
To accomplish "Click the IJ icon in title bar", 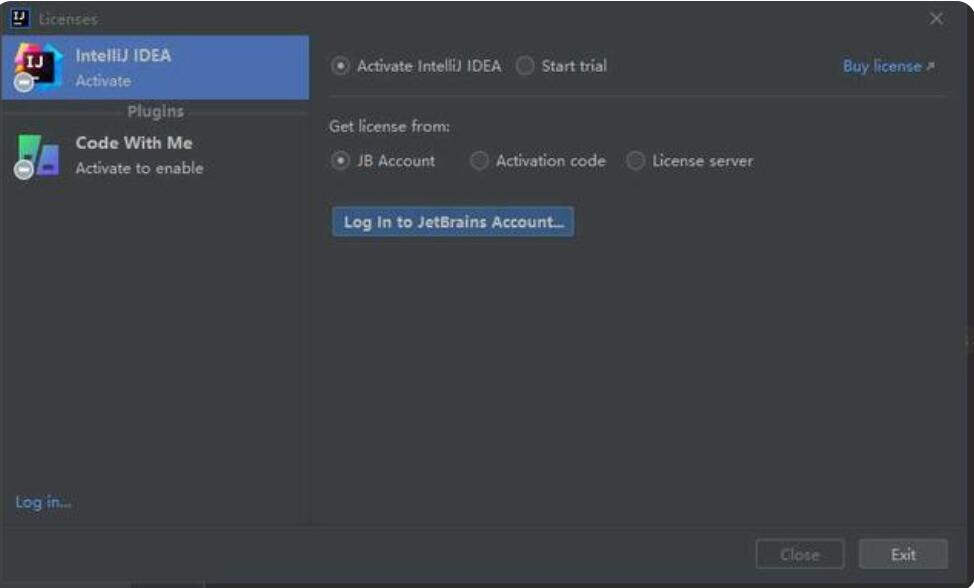I will (20, 19).
